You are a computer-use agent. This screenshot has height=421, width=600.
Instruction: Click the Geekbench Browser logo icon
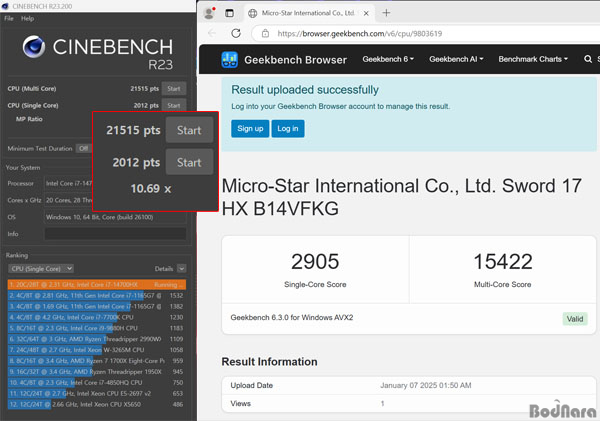click(x=230, y=60)
